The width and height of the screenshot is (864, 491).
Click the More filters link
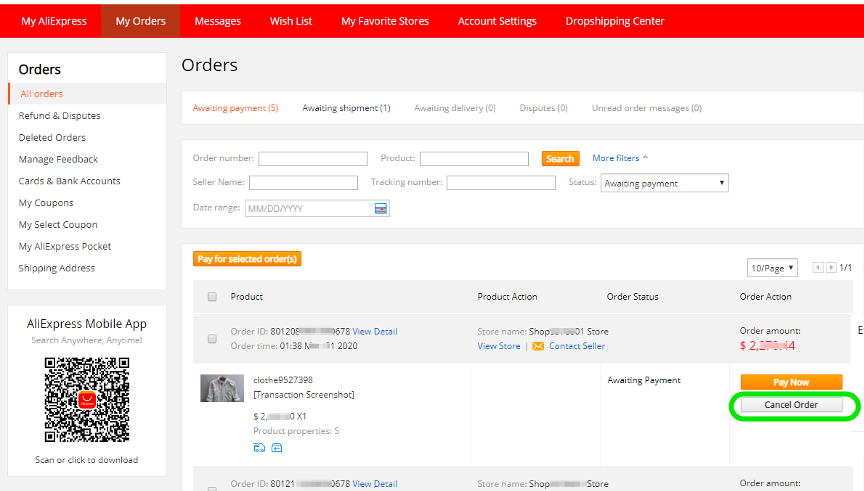pos(615,158)
